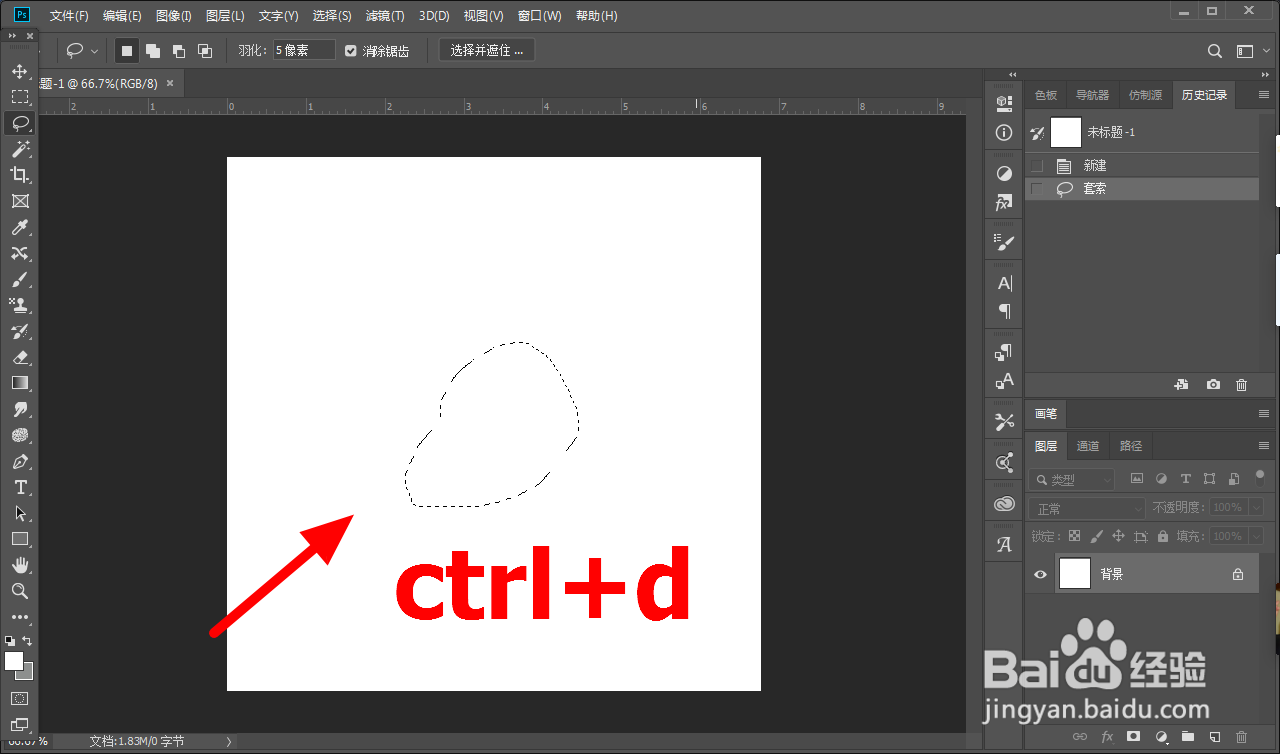The height and width of the screenshot is (754, 1280).
Task: Open the Edit Toolbar three-dots button
Action: (x=20, y=617)
